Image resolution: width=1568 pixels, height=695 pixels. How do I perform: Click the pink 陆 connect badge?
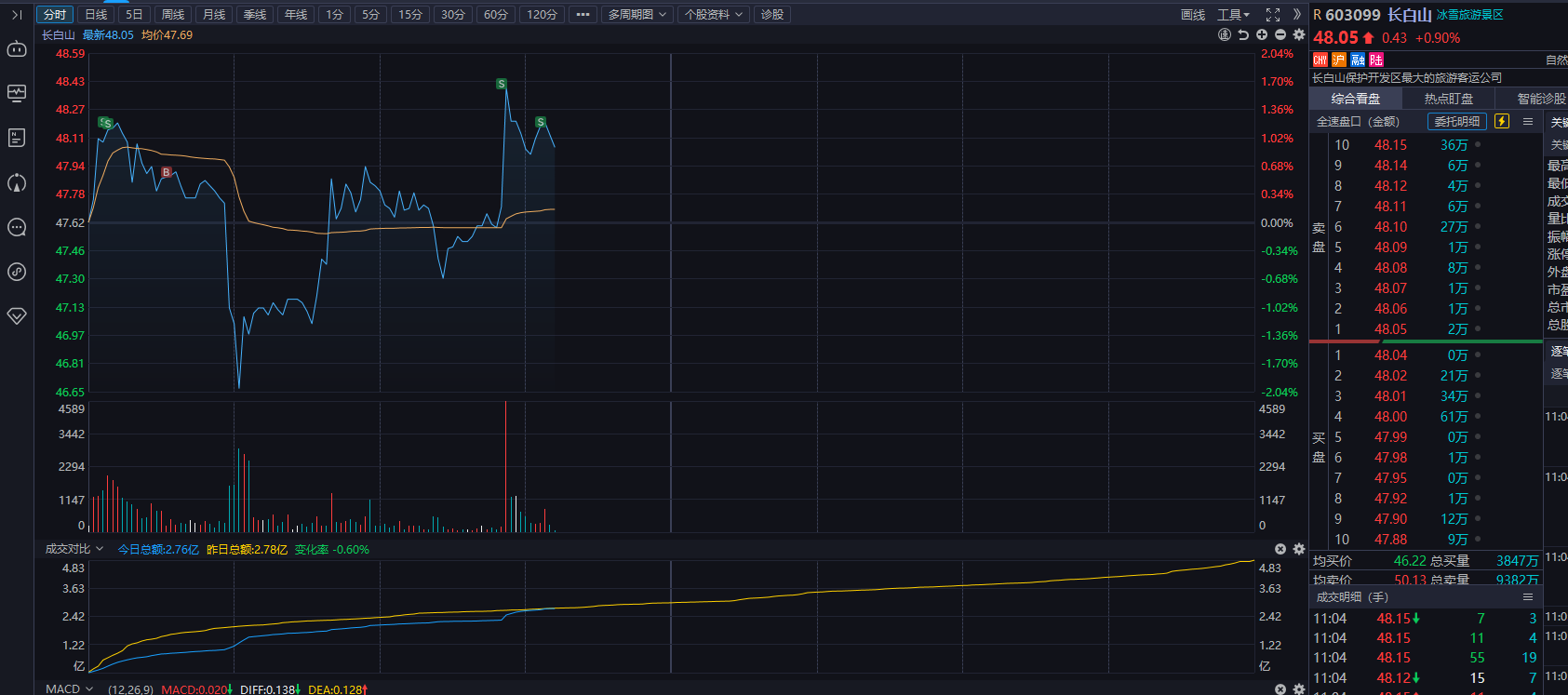[1376, 60]
